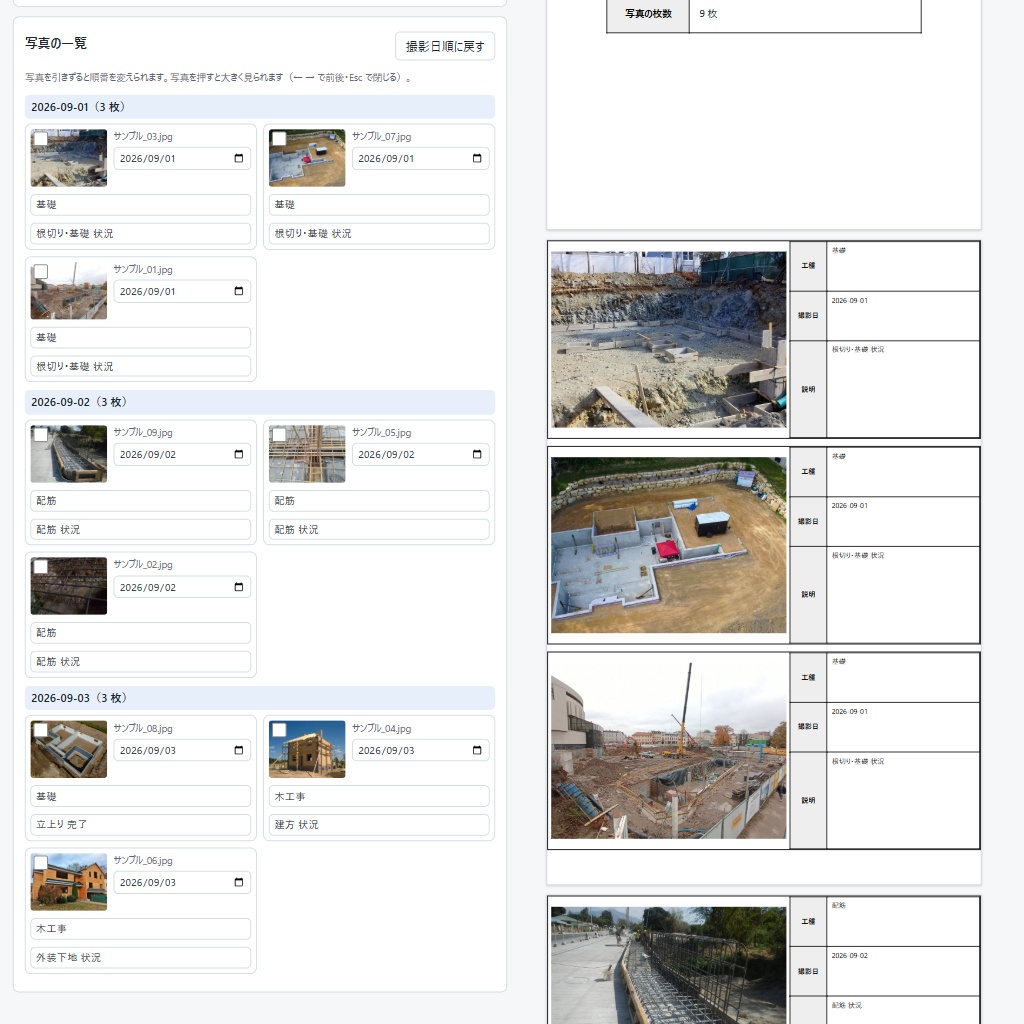Edit 建方 状況 description of サンプル_04.jpg

(379, 825)
